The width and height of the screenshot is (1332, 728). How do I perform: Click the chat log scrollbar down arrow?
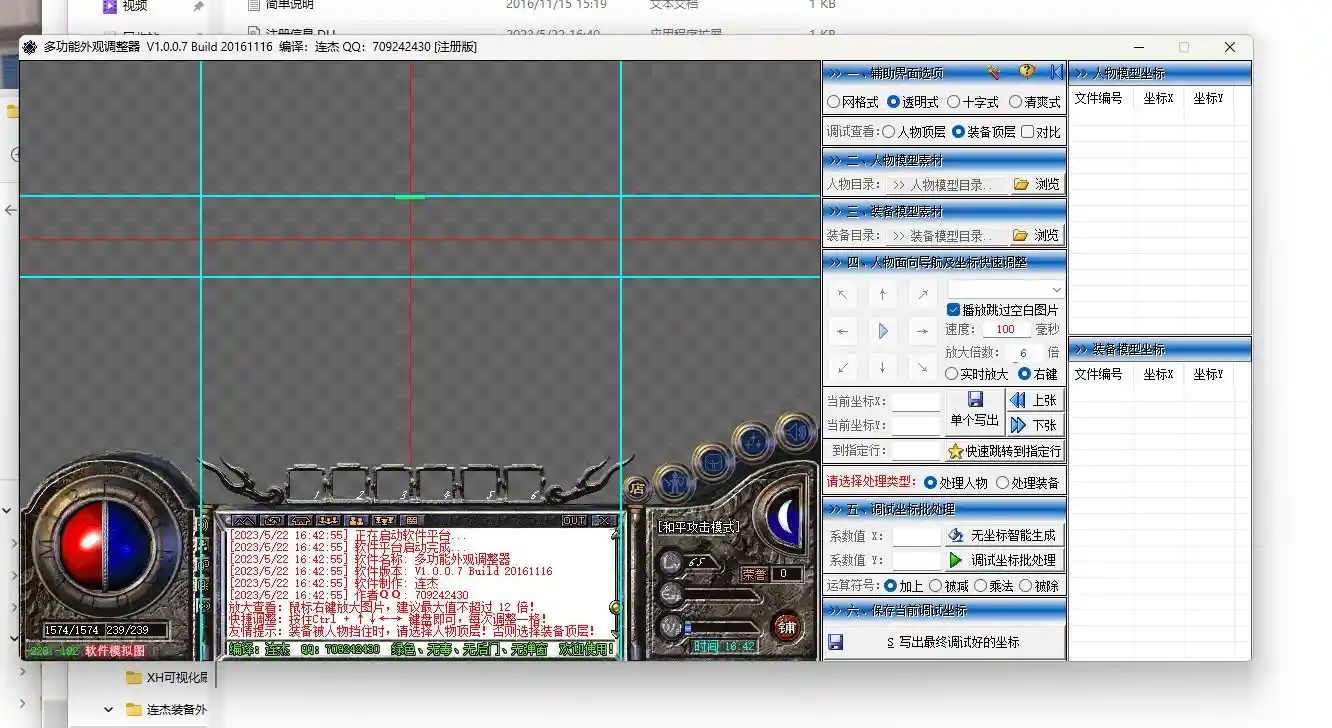tap(614, 634)
